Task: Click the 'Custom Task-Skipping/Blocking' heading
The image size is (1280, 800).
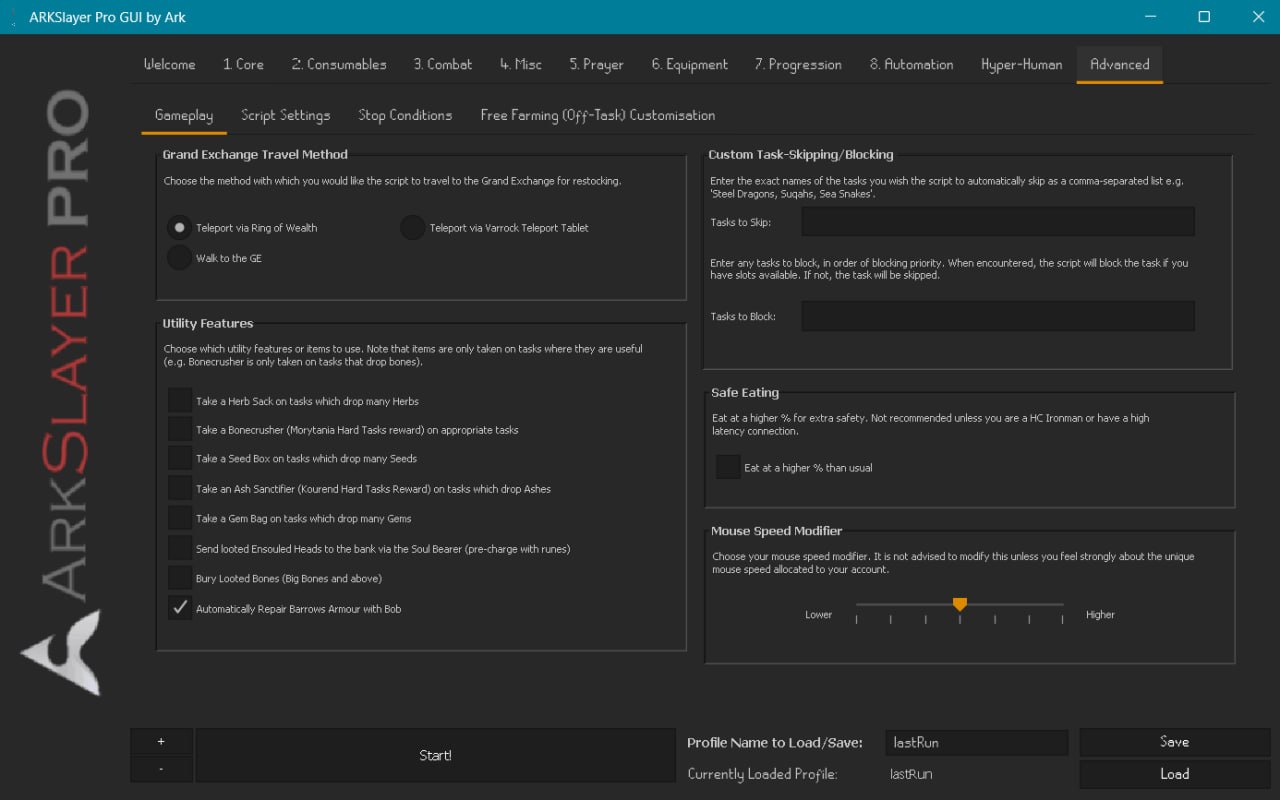Action: click(801, 155)
